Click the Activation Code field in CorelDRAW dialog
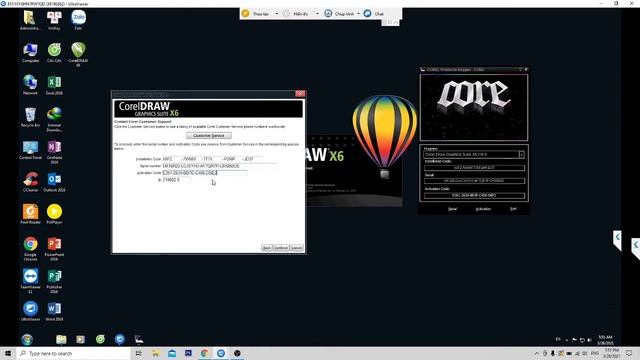The height and width of the screenshot is (360, 640). tap(204, 173)
